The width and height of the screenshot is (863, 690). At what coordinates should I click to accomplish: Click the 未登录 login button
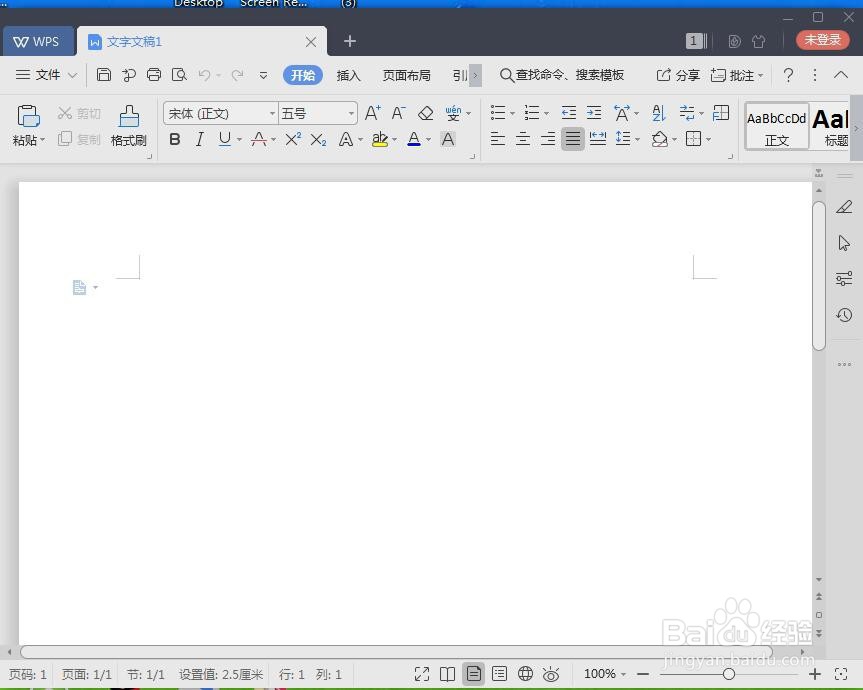coord(823,40)
